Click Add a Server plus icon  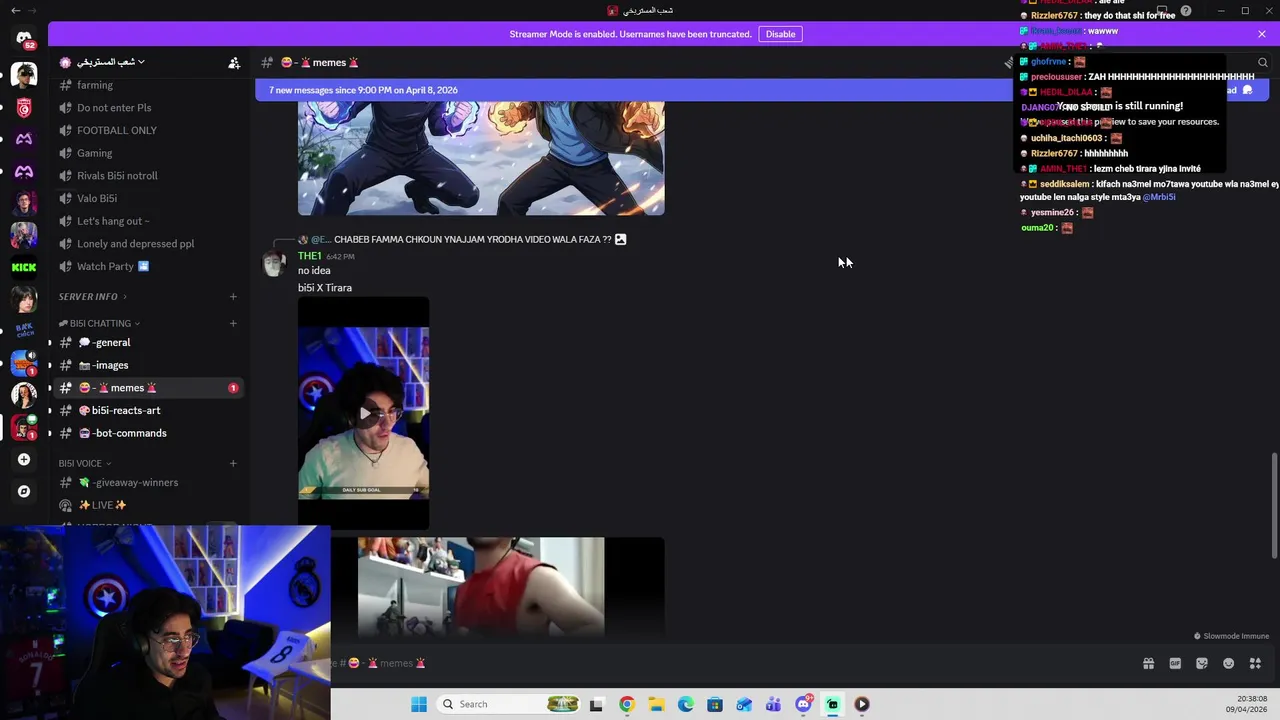[24, 460]
